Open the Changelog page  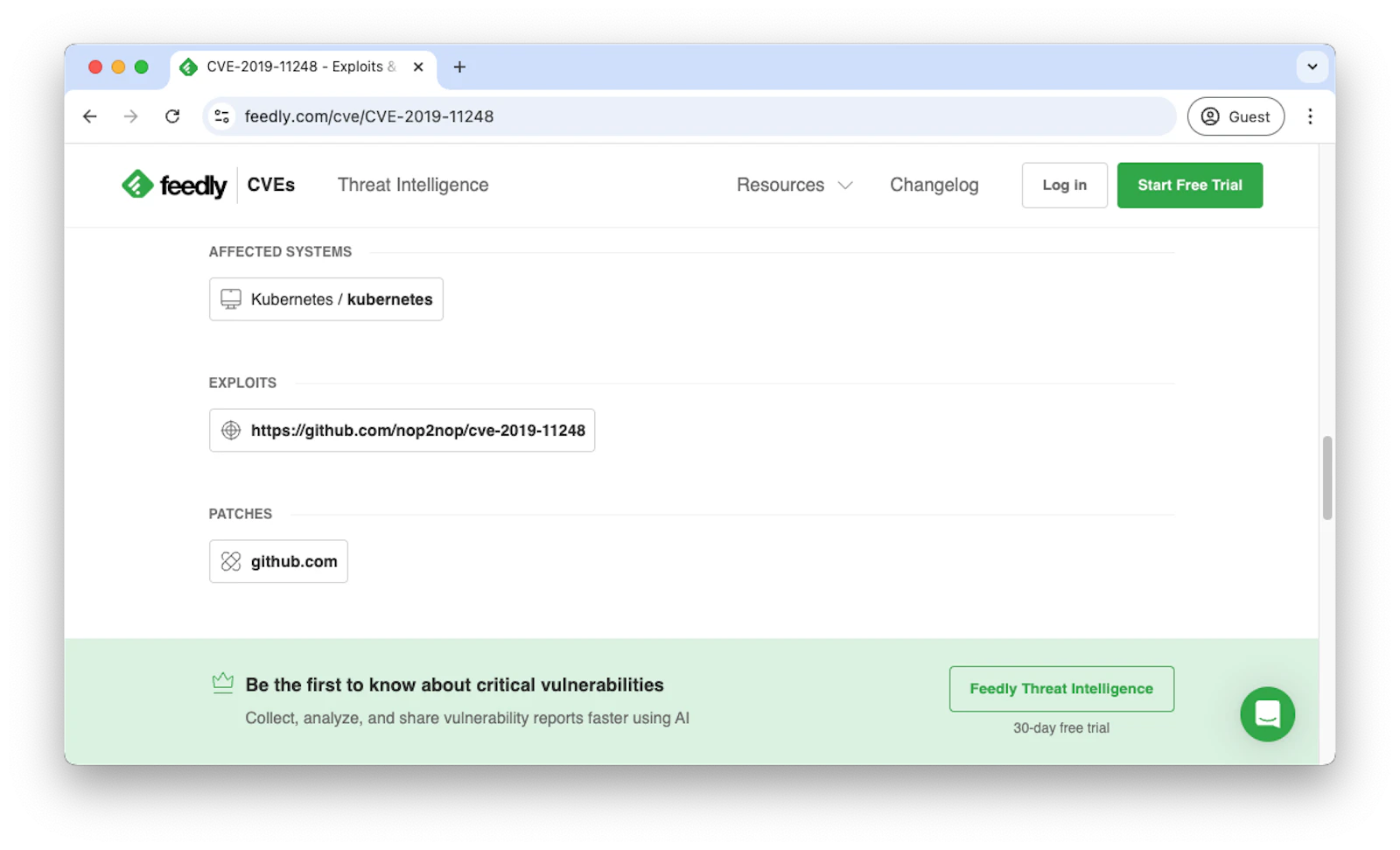point(934,185)
